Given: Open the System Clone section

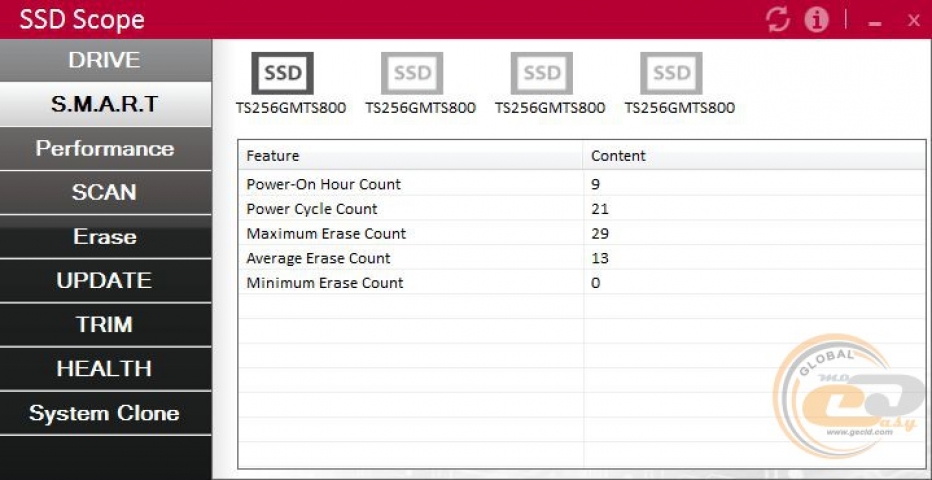Looking at the screenshot, I should pos(105,413).
